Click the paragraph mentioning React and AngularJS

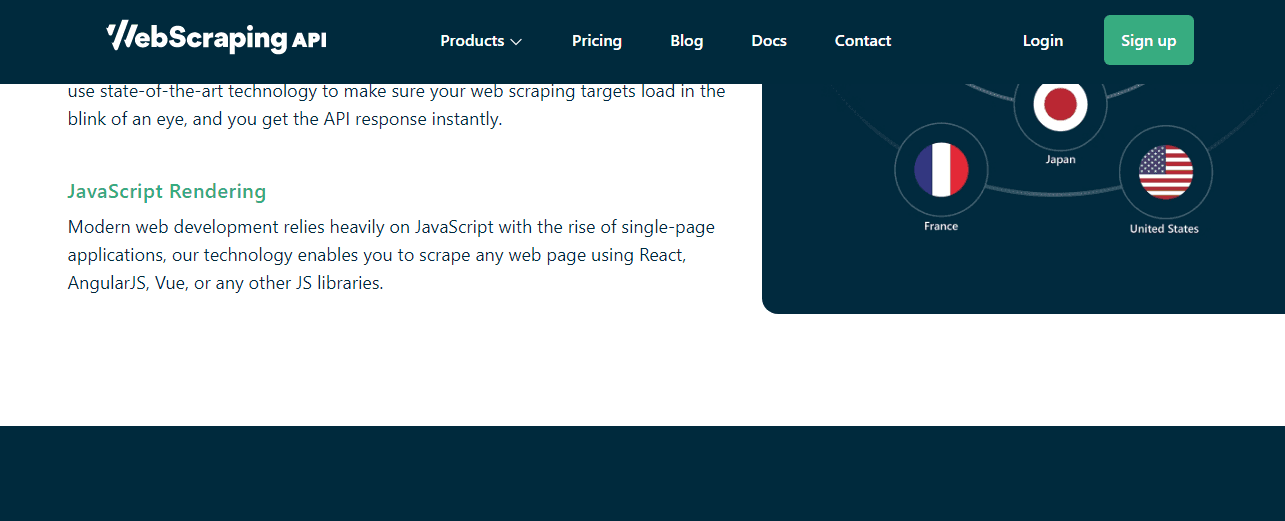tap(391, 255)
